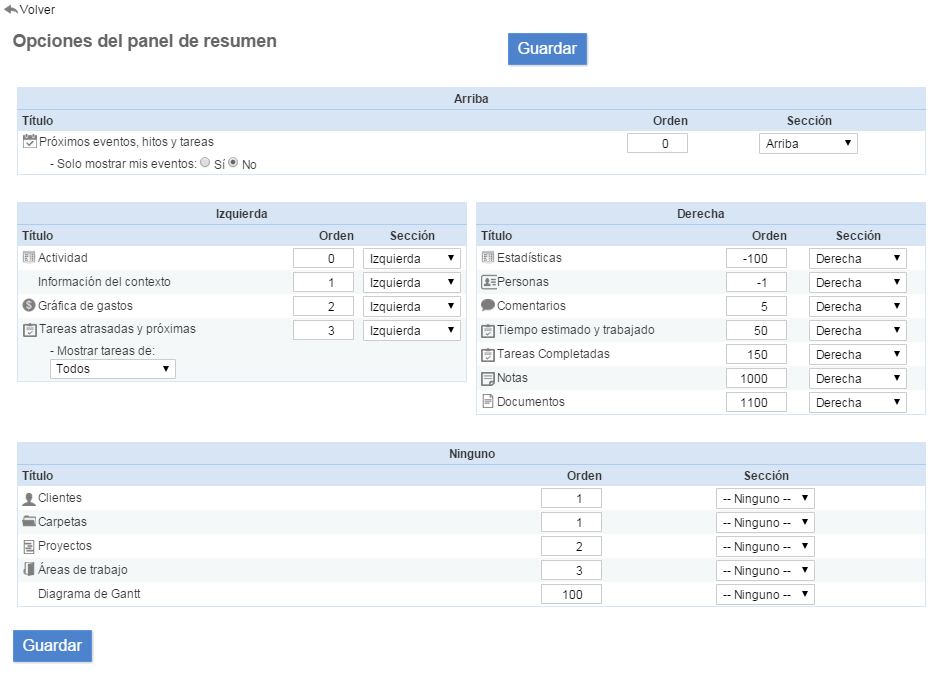Select Sí for Solo mostrar mis eventos
This screenshot has width=943, height=686.
[205, 163]
